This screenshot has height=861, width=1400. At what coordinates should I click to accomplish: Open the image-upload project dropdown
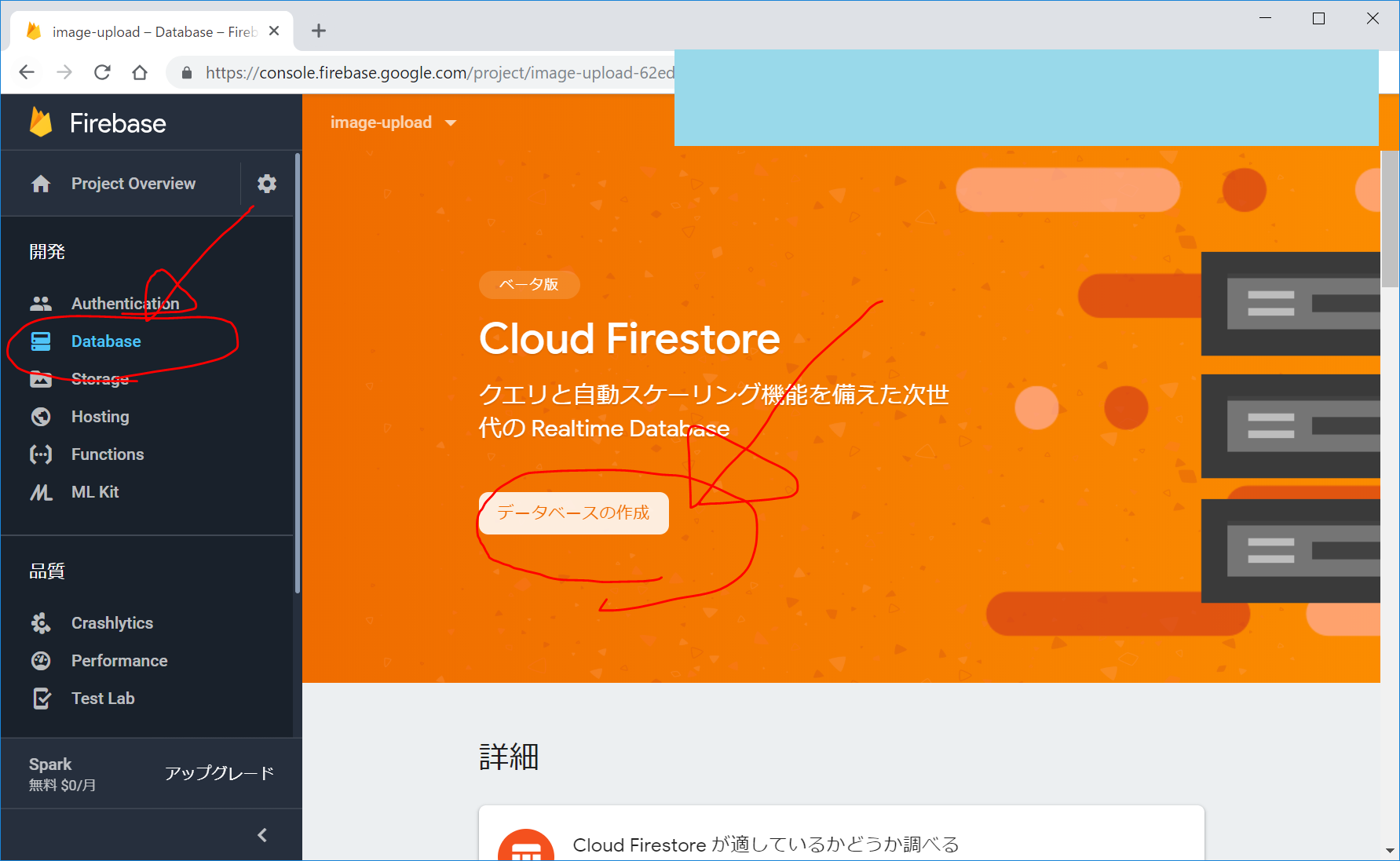[393, 122]
